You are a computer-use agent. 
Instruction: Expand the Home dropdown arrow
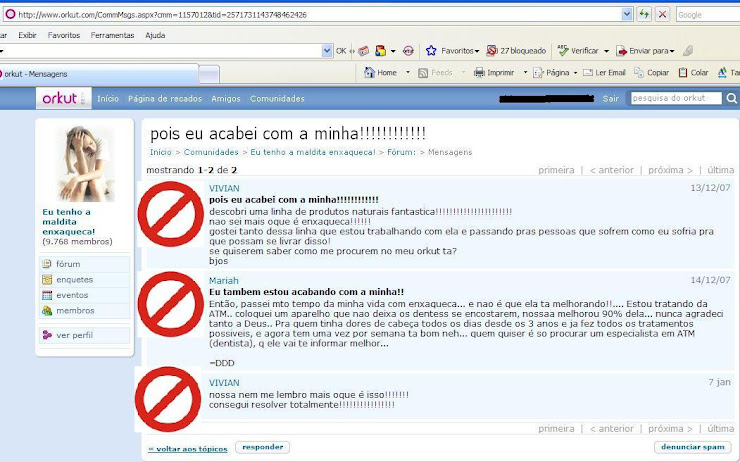pos(408,73)
